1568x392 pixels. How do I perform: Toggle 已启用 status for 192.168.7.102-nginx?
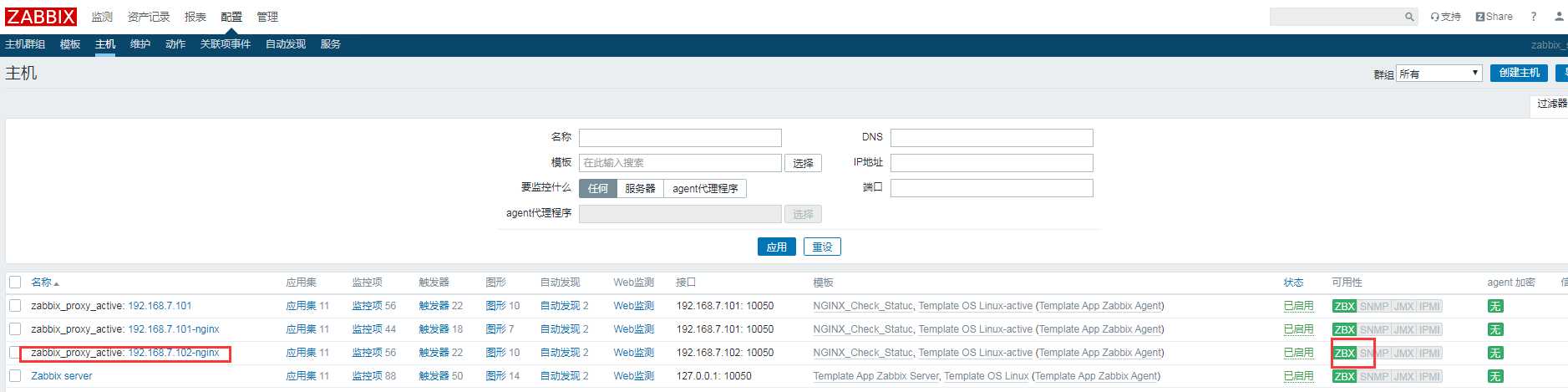1298,353
